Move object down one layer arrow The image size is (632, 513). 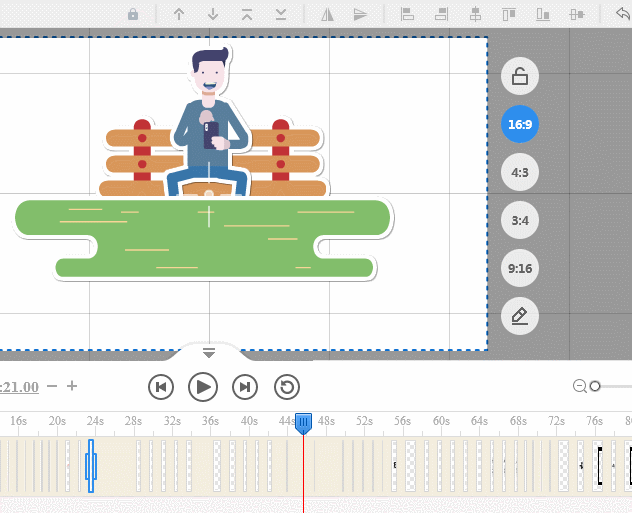click(x=213, y=15)
